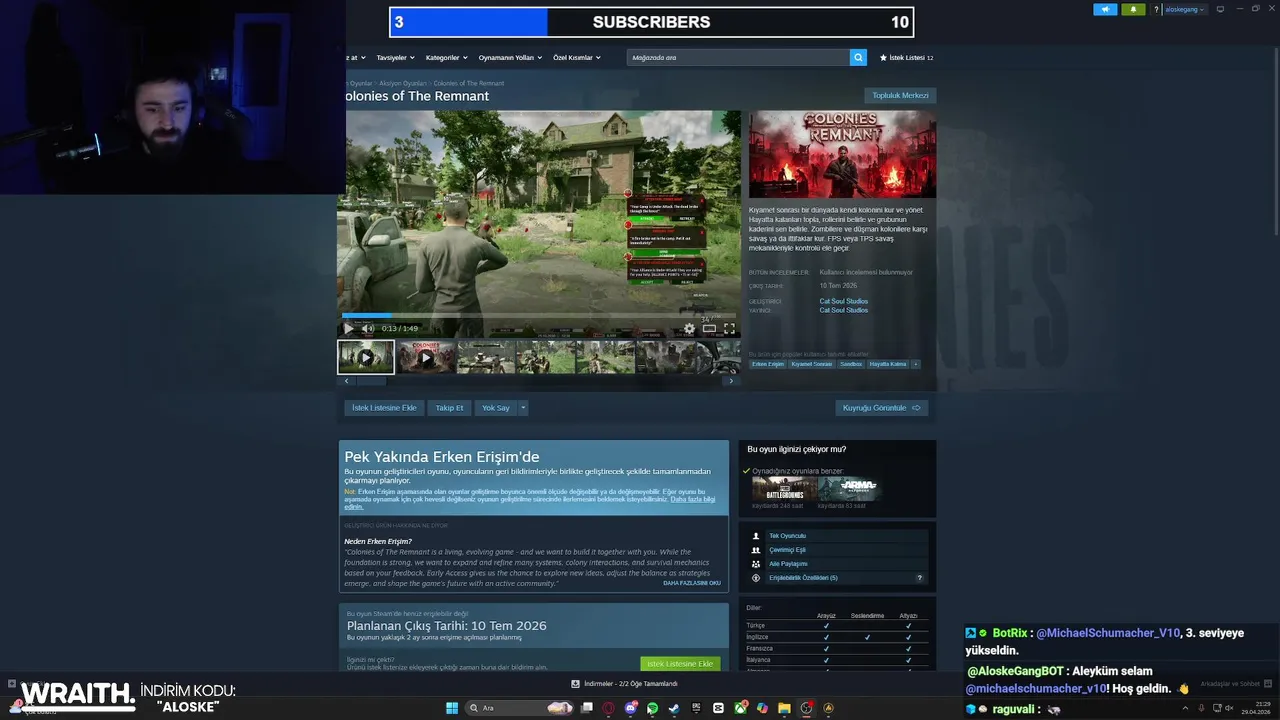Image resolution: width=1280 pixels, height=720 pixels.
Task: Focus the 'Mağazada ara' search field
Action: (x=738, y=57)
